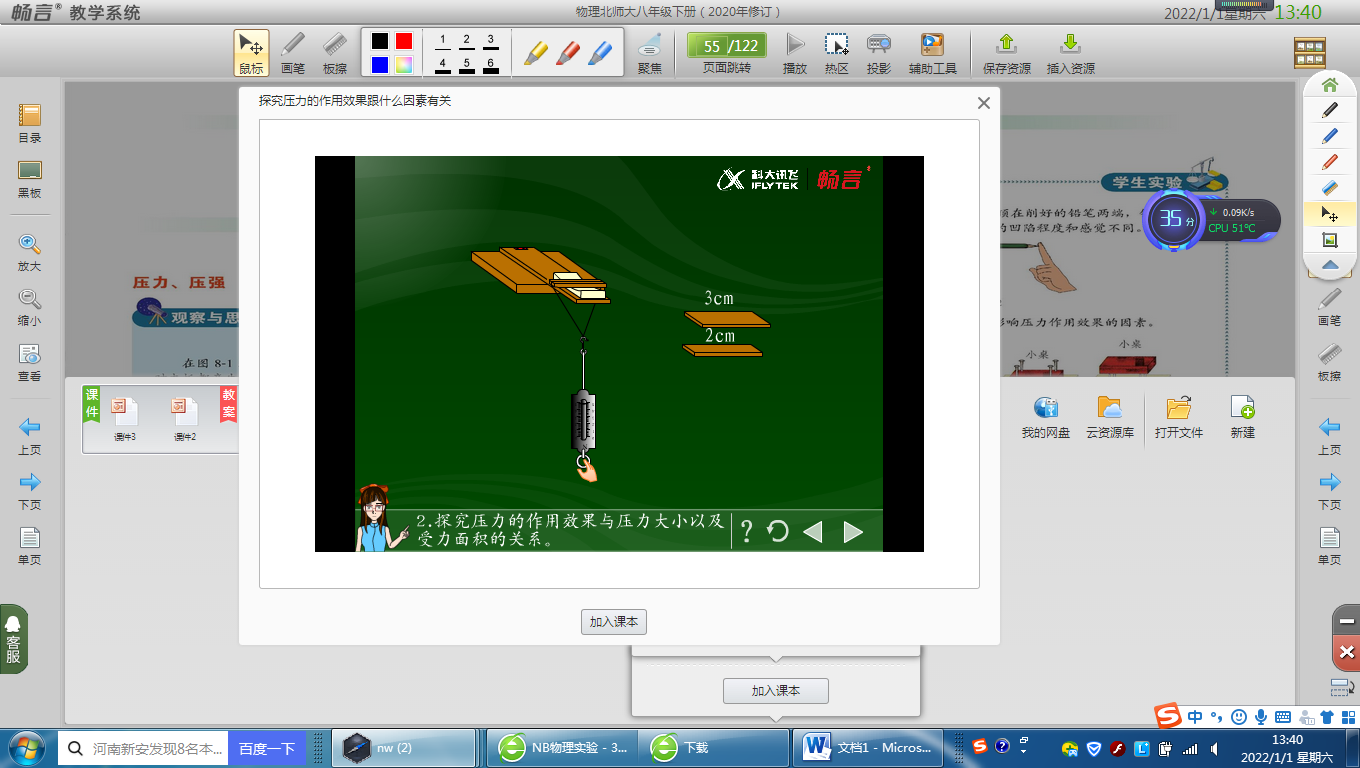Choose the red color swatch

(404, 41)
